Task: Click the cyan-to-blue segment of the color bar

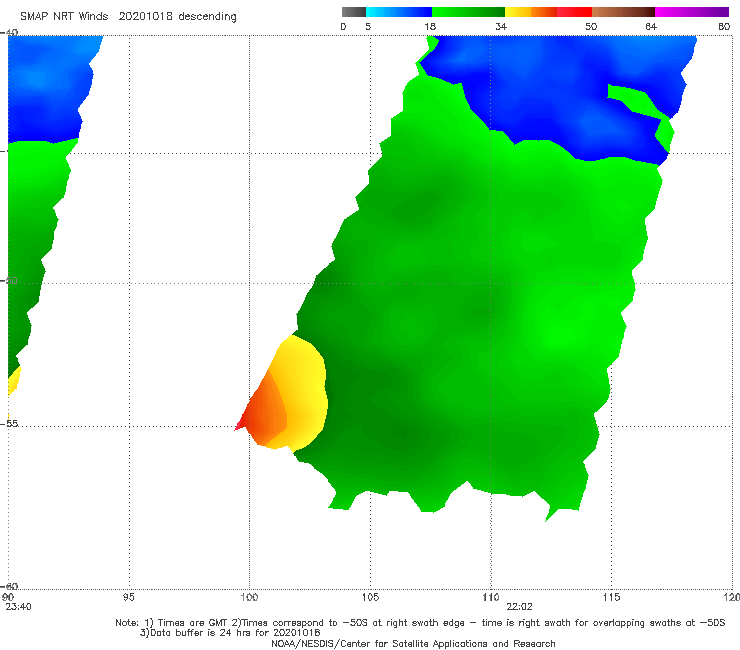Action: (399, 12)
